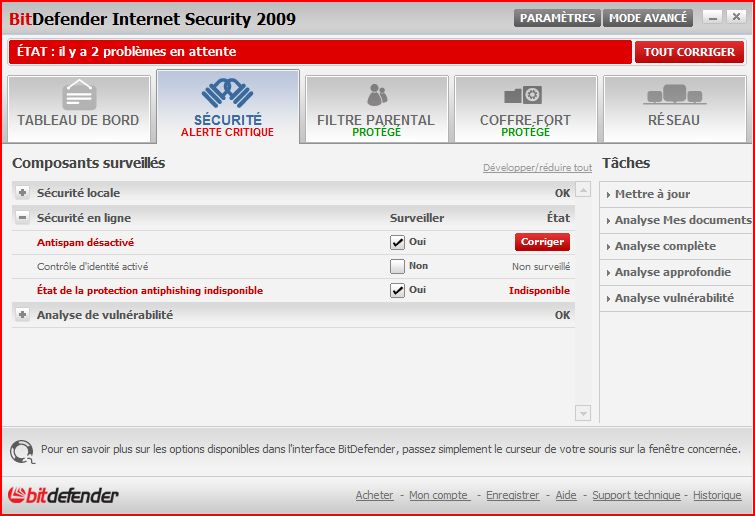Click the Indisponible status text
The width and height of the screenshot is (755, 516).
pyautogui.click(x=539, y=291)
